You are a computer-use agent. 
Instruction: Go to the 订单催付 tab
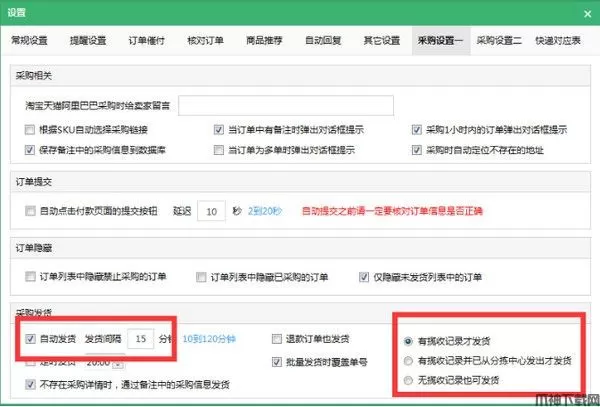[x=147, y=40]
